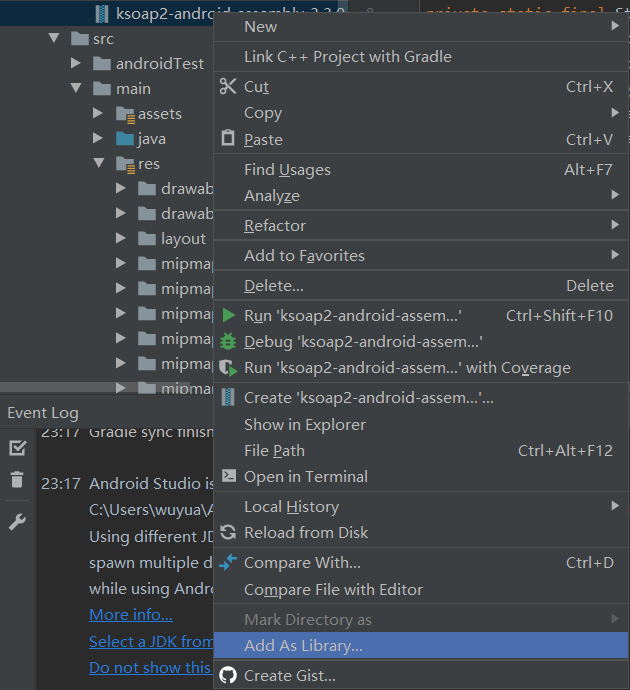The height and width of the screenshot is (690, 630).
Task: Click the ksoap2-android jar file icon
Action: tap(102, 14)
